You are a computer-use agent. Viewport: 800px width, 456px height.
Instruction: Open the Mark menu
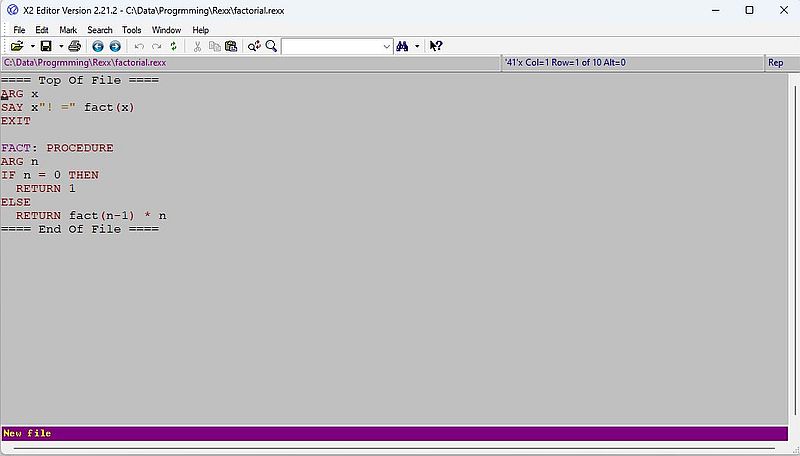68,30
